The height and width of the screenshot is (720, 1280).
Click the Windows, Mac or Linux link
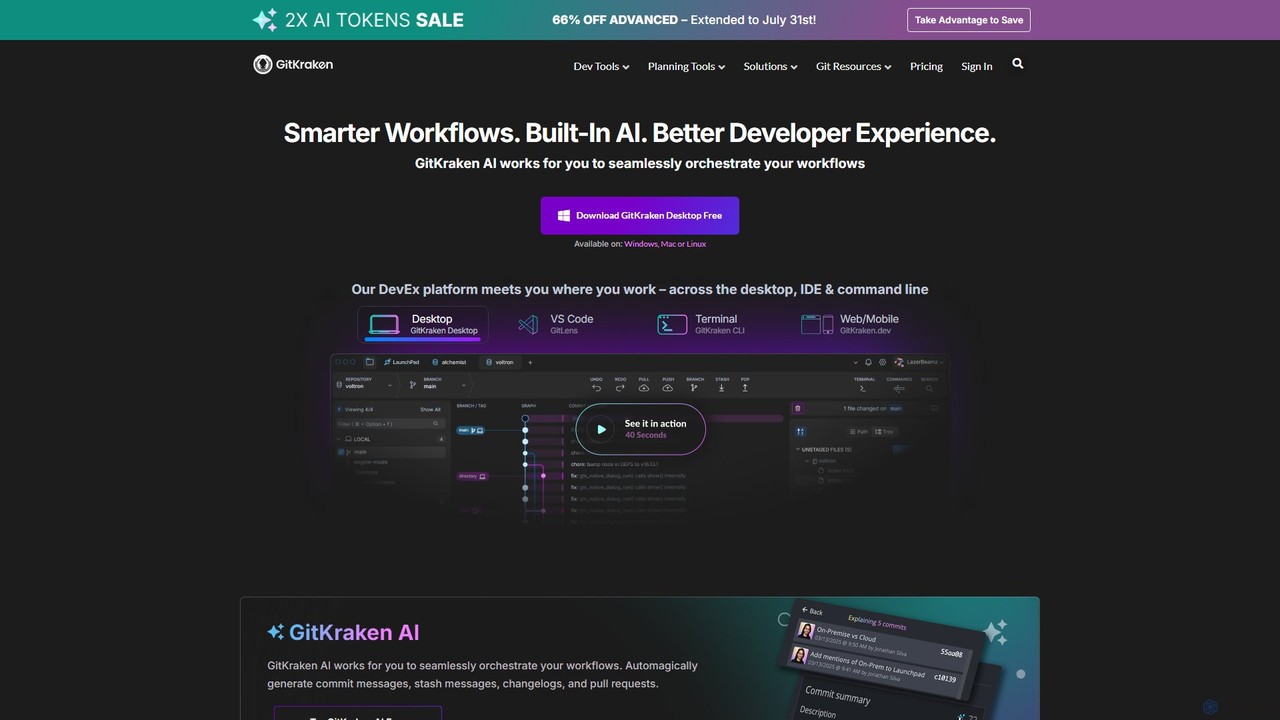pos(665,244)
